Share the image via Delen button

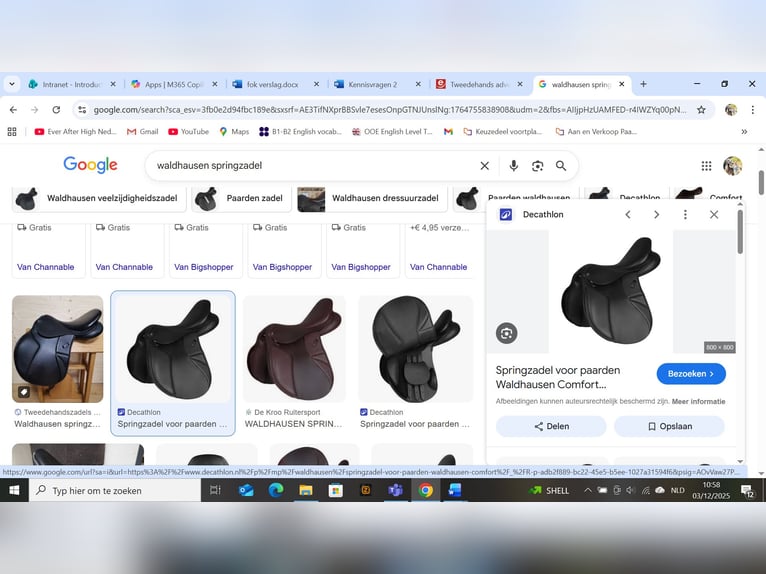click(551, 426)
